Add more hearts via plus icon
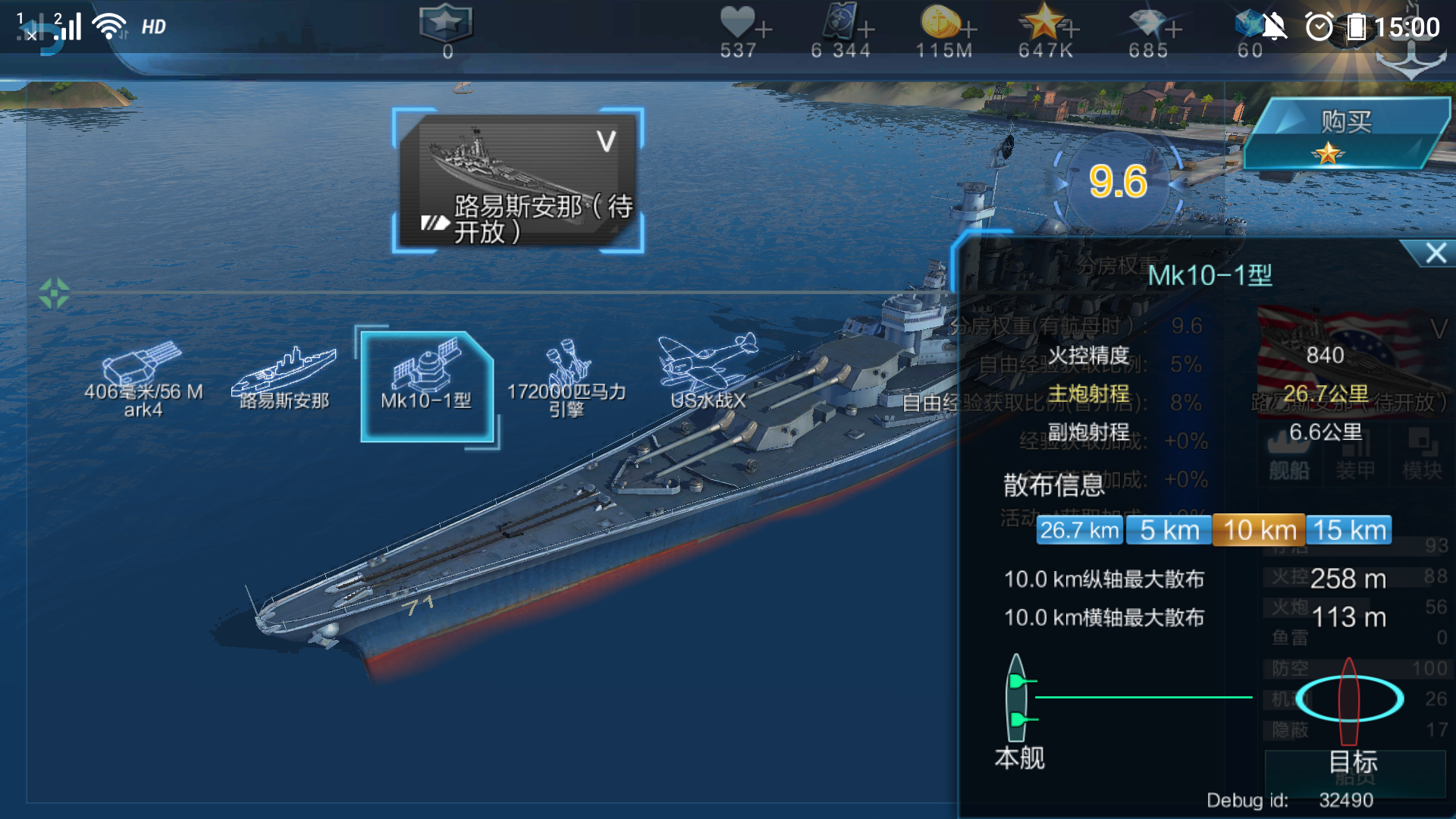The image size is (1456, 819). tap(764, 29)
